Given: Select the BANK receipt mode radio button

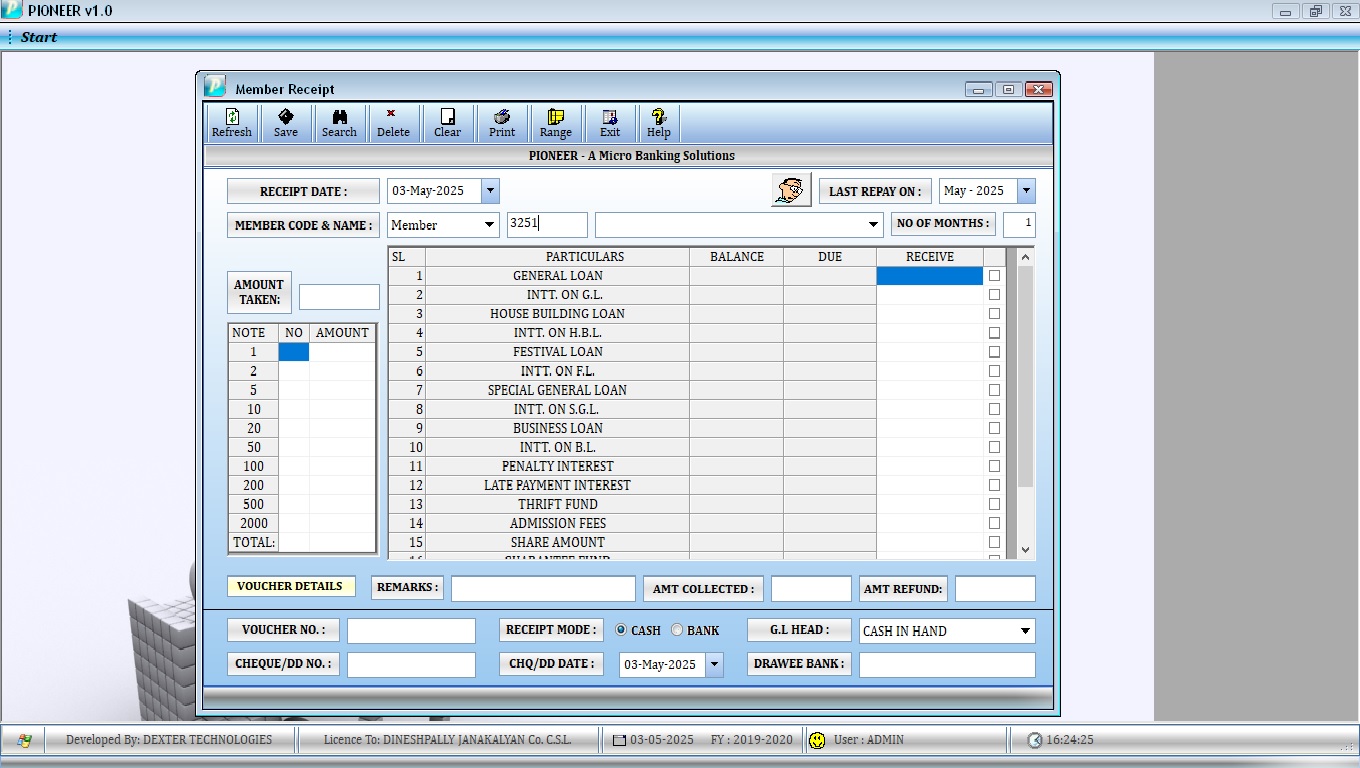Looking at the screenshot, I should (677, 630).
